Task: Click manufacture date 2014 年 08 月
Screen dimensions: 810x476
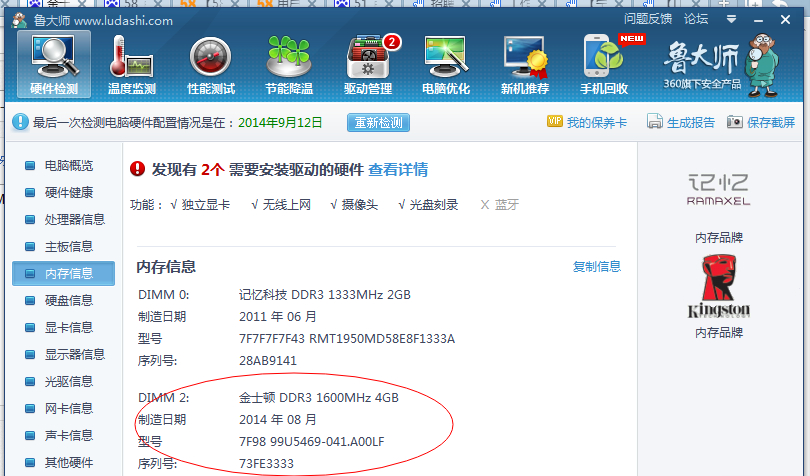Action: tap(277, 420)
